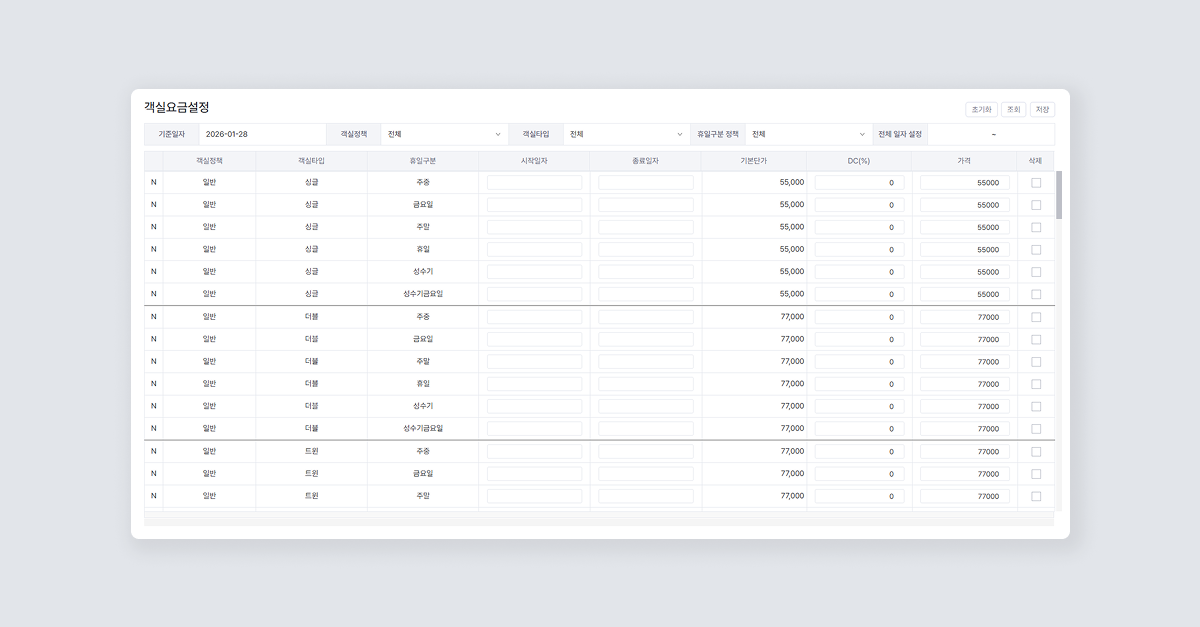Click the 종료일자 field in 더블 금요일 row
This screenshot has height=627, width=1200.
point(646,339)
